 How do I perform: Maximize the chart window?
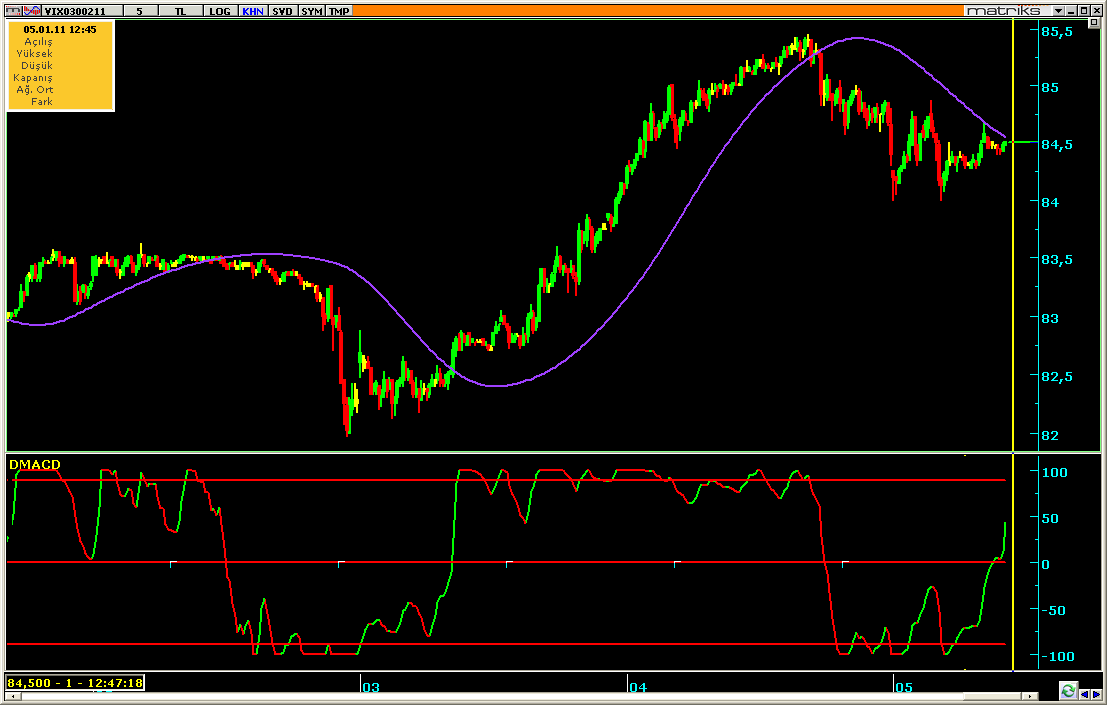1083,10
